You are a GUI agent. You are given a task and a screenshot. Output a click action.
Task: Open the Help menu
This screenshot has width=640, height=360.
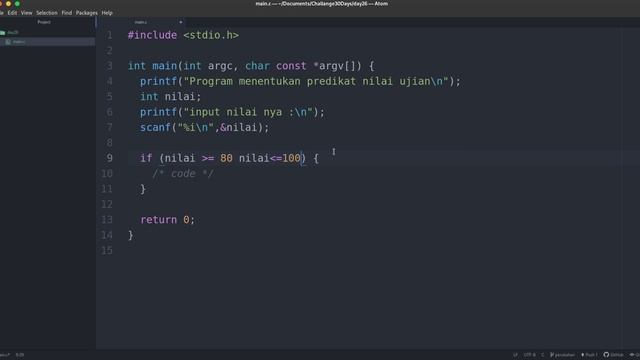(107, 13)
